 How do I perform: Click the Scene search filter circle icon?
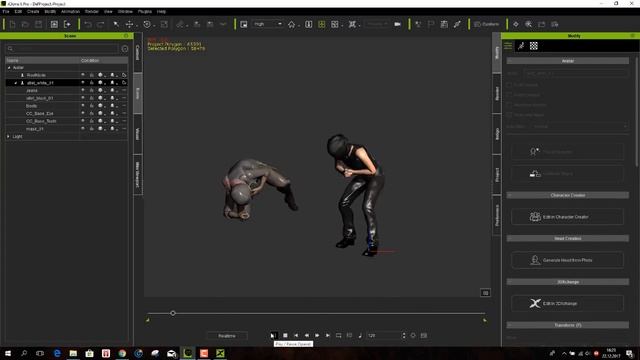click(124, 49)
